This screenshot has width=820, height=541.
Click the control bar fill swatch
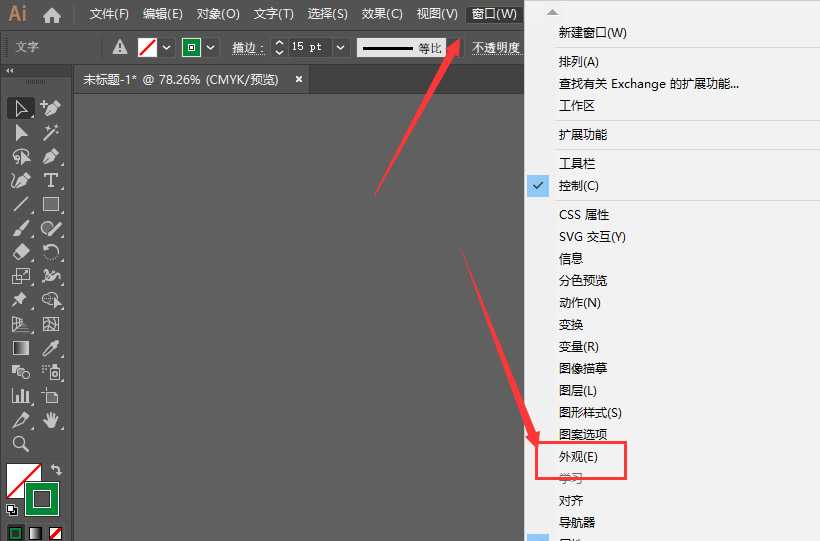pyautogui.click(x=147, y=48)
